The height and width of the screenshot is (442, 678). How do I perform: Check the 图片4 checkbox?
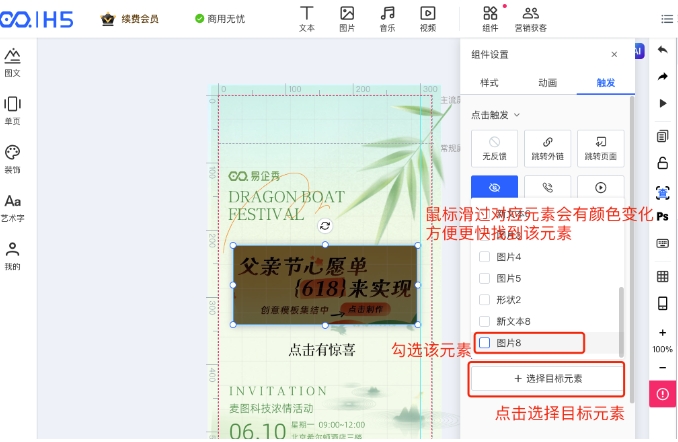pos(484,256)
